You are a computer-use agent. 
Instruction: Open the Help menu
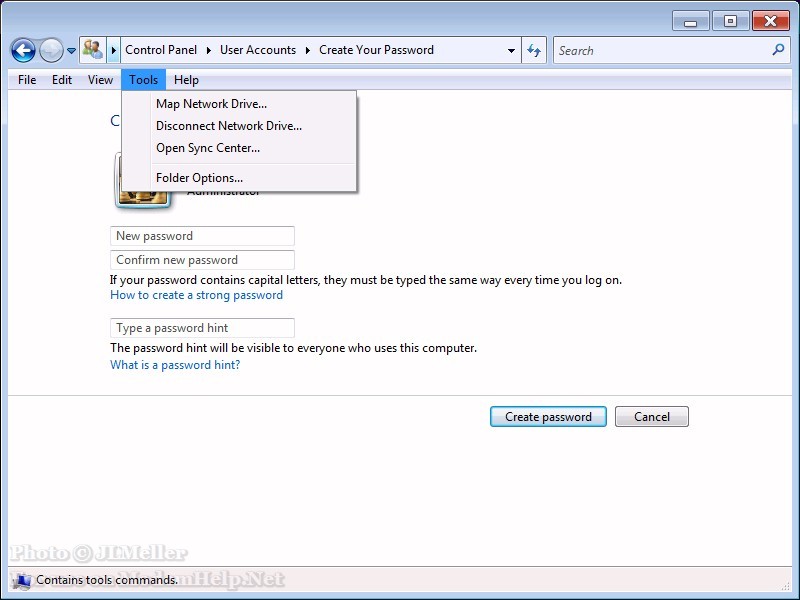tap(186, 80)
